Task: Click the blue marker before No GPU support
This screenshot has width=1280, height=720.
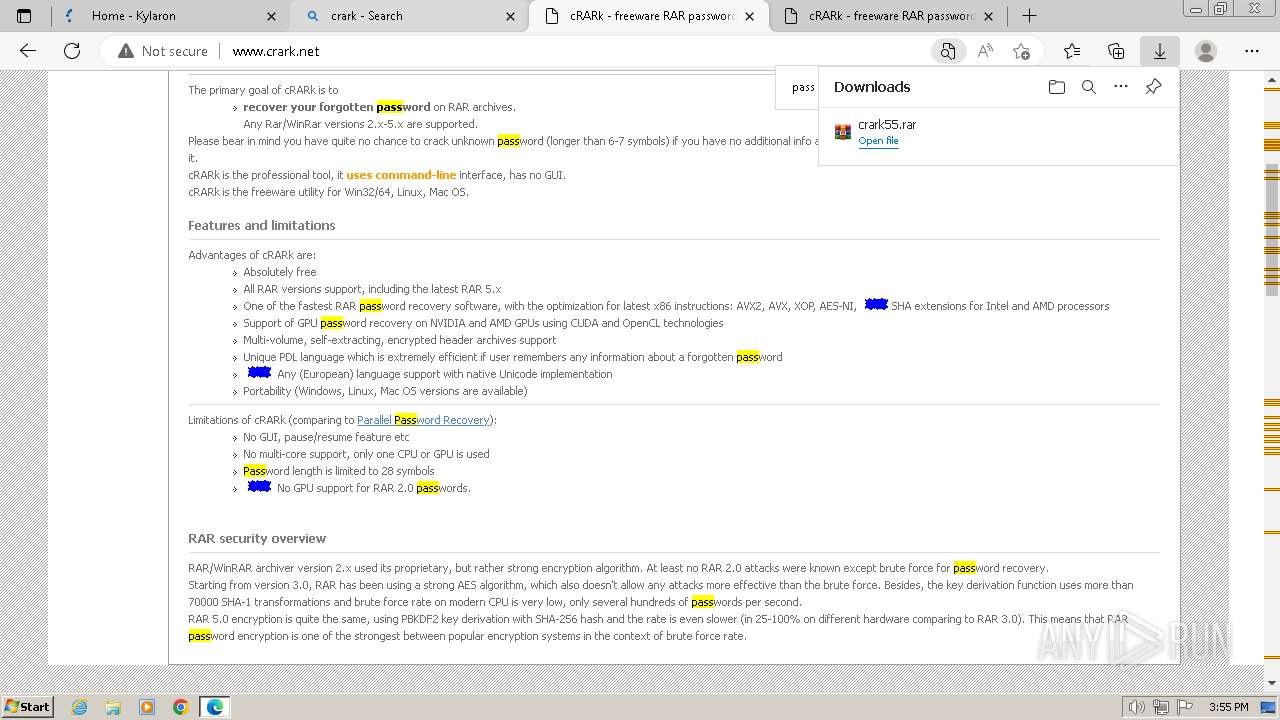Action: pos(259,486)
